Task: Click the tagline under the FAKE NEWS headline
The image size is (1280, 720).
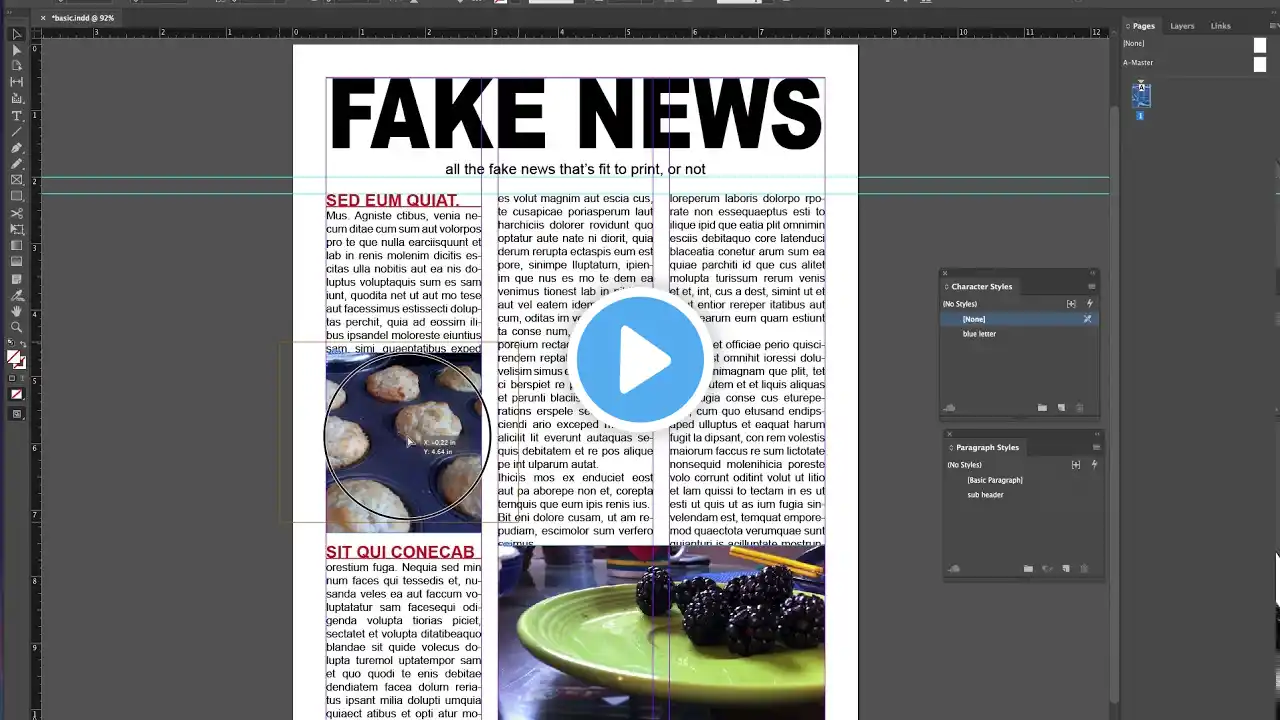Action: (x=575, y=169)
